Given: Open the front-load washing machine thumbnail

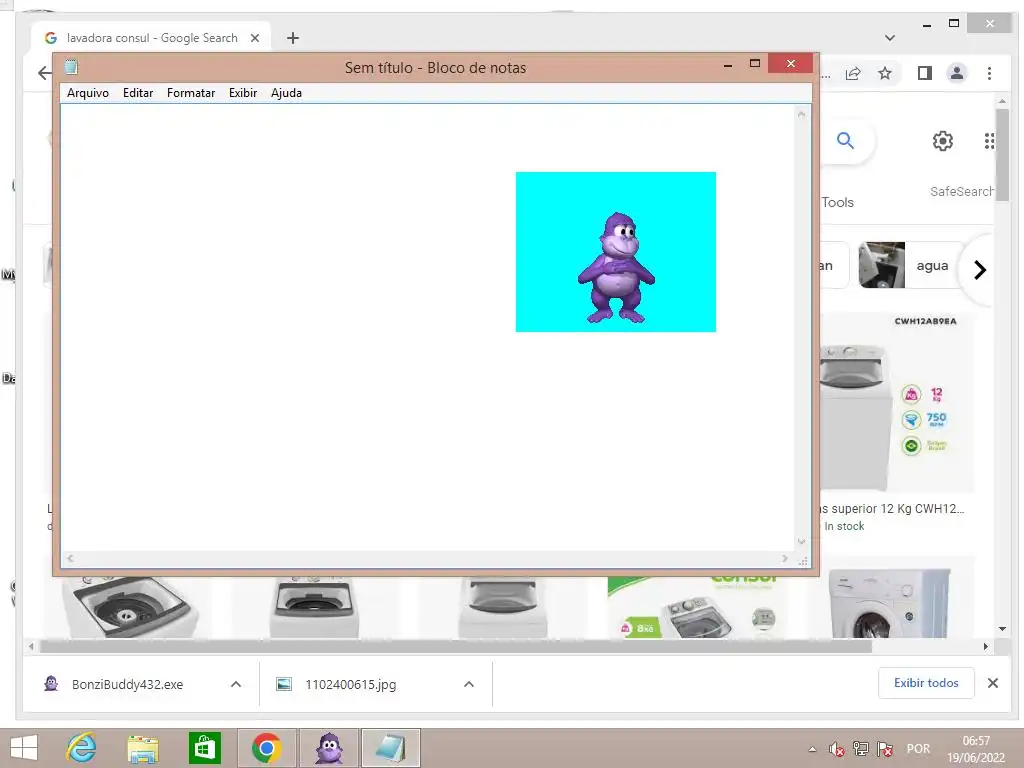Looking at the screenshot, I should [x=889, y=601].
